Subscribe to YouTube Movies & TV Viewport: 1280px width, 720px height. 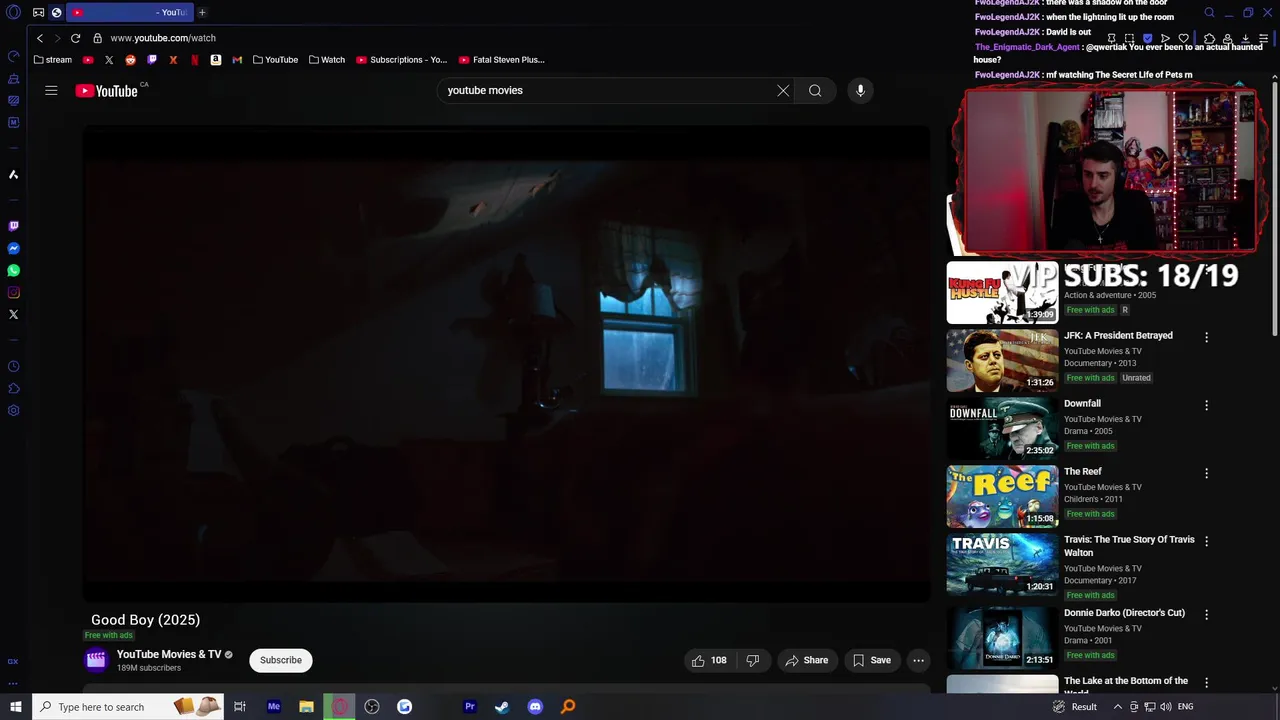[x=281, y=660]
